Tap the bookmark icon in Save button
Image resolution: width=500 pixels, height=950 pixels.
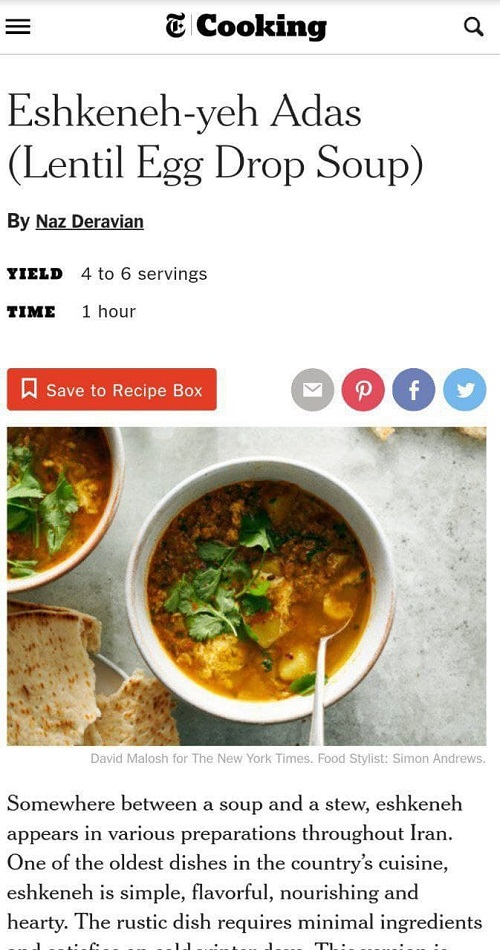click(29, 389)
